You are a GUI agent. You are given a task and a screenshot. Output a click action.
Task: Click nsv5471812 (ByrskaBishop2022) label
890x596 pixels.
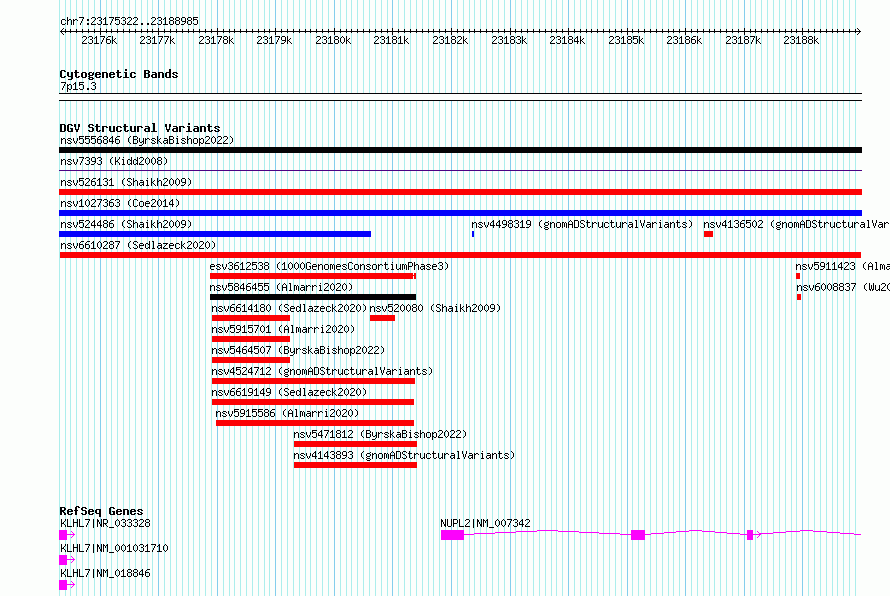coord(380,434)
